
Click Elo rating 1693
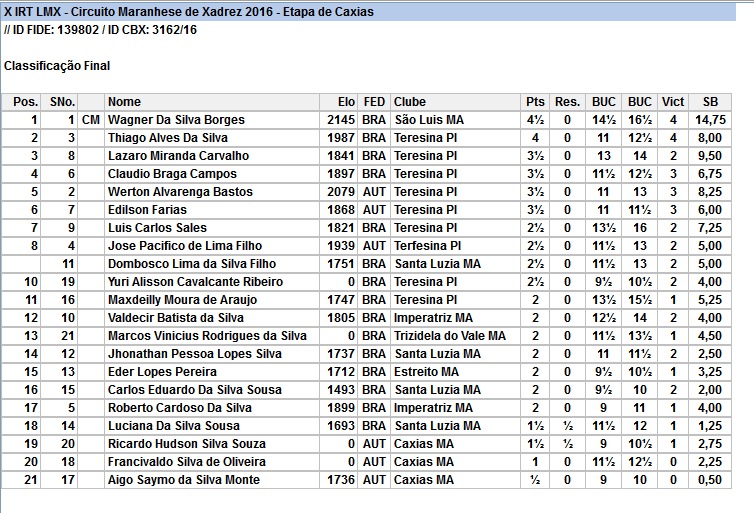(x=341, y=426)
